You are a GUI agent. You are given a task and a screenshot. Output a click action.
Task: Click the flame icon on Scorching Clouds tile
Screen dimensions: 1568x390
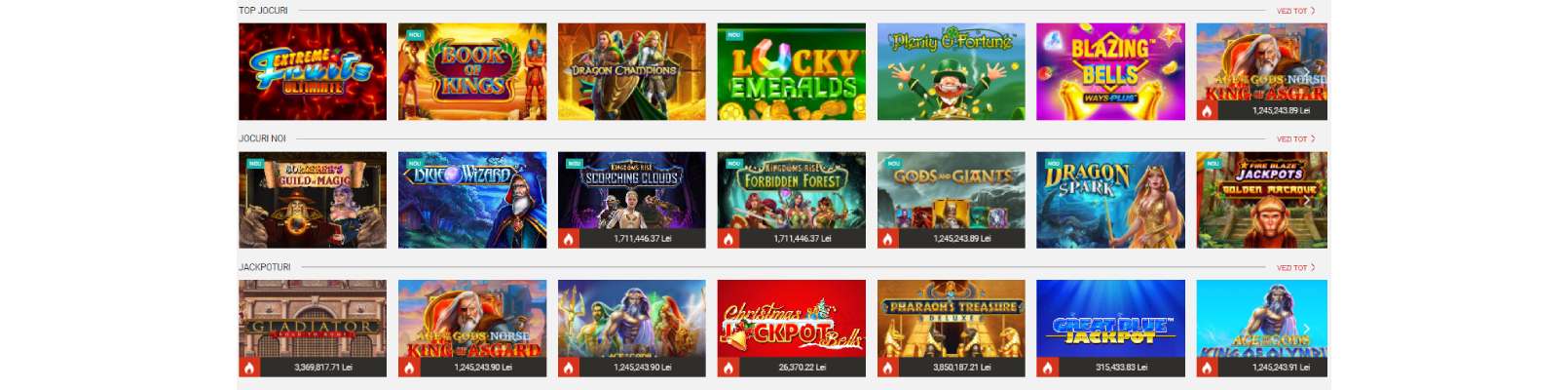pos(569,238)
